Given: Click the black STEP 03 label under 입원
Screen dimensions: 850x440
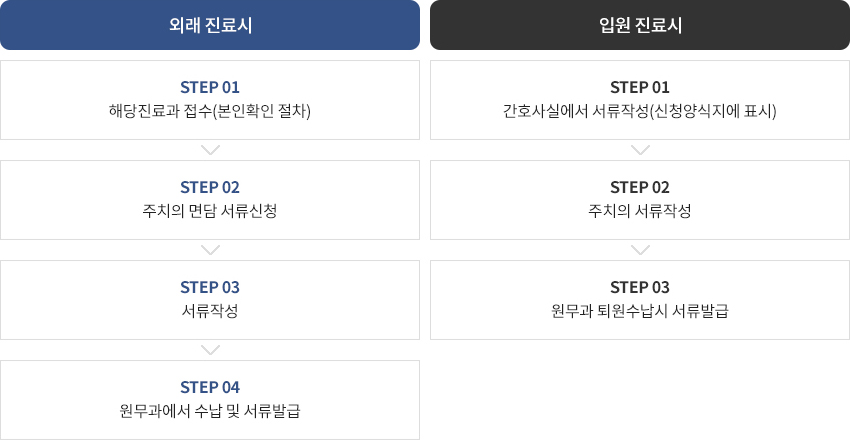Looking at the screenshot, I should click(640, 287).
